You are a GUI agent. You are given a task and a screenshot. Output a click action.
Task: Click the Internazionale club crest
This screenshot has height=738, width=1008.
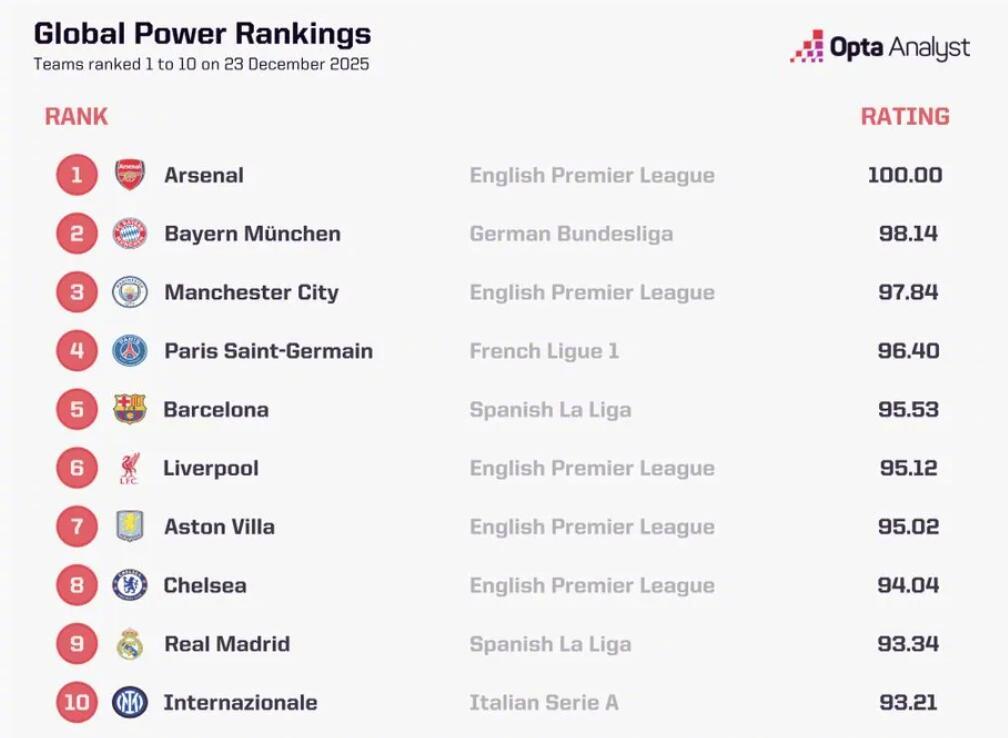(130, 702)
